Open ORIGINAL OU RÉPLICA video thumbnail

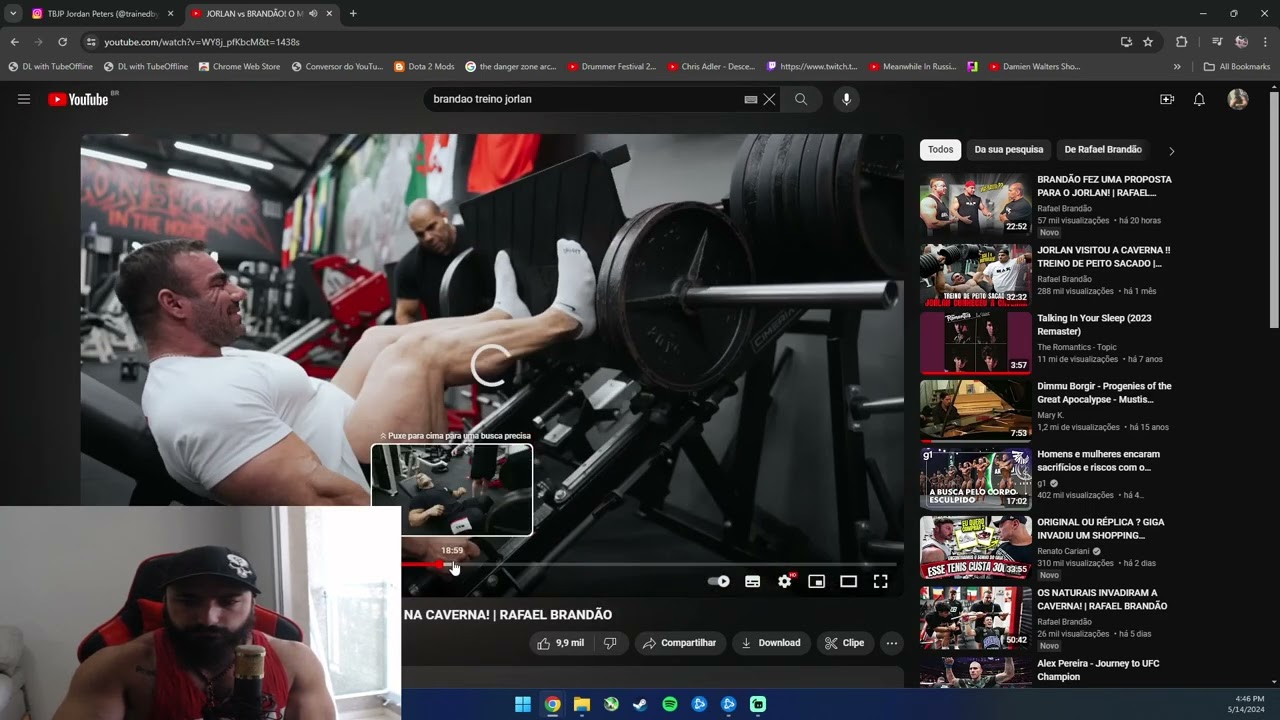click(975, 547)
